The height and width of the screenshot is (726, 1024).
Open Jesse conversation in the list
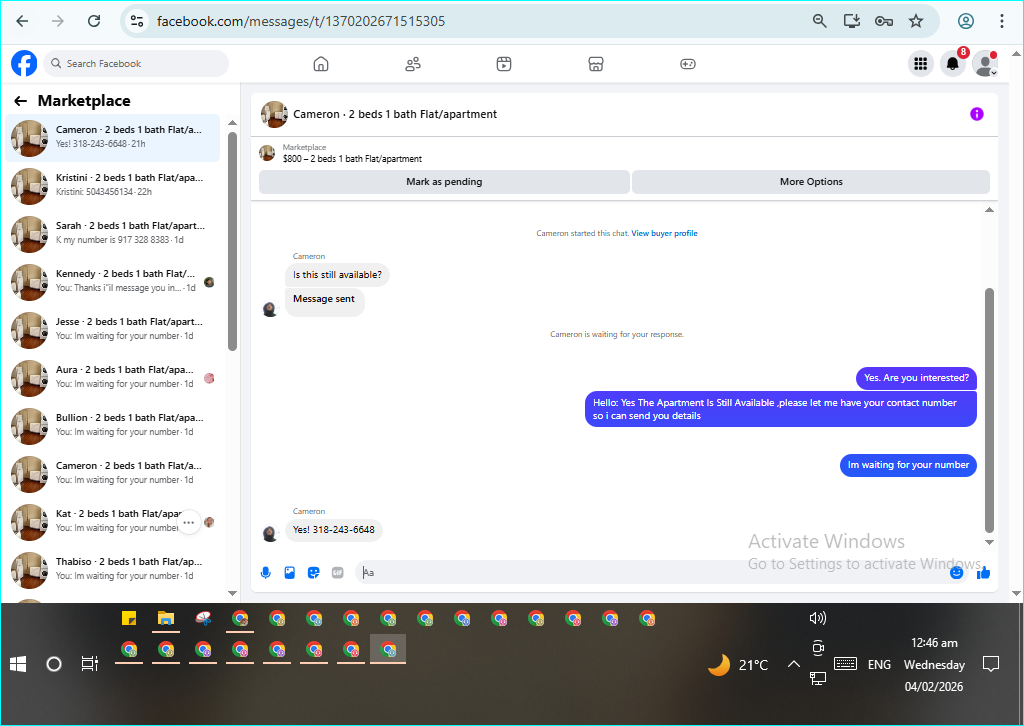point(112,330)
